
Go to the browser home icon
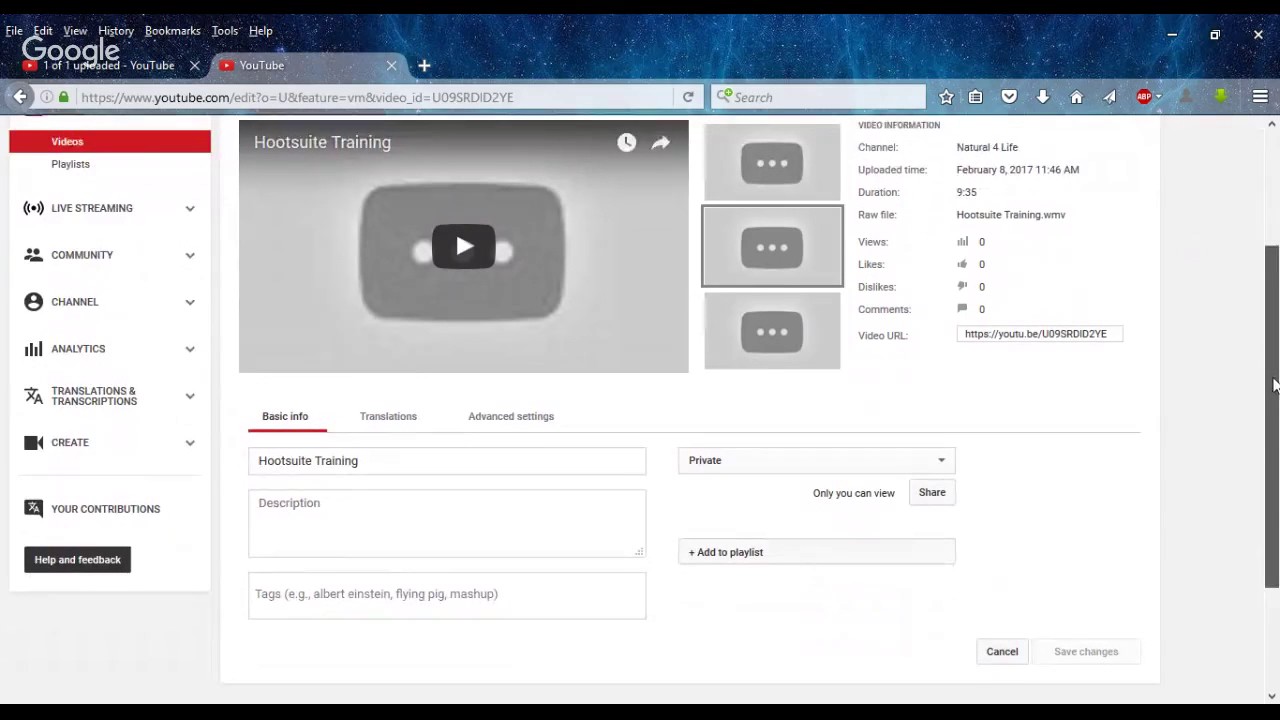(x=1076, y=97)
